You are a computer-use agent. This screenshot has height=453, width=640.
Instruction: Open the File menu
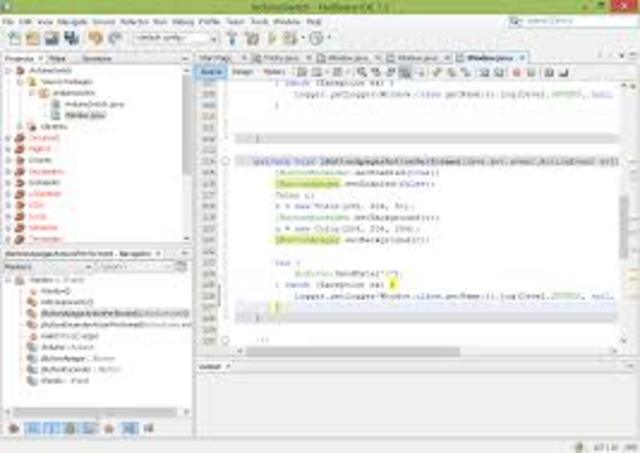[8, 21]
